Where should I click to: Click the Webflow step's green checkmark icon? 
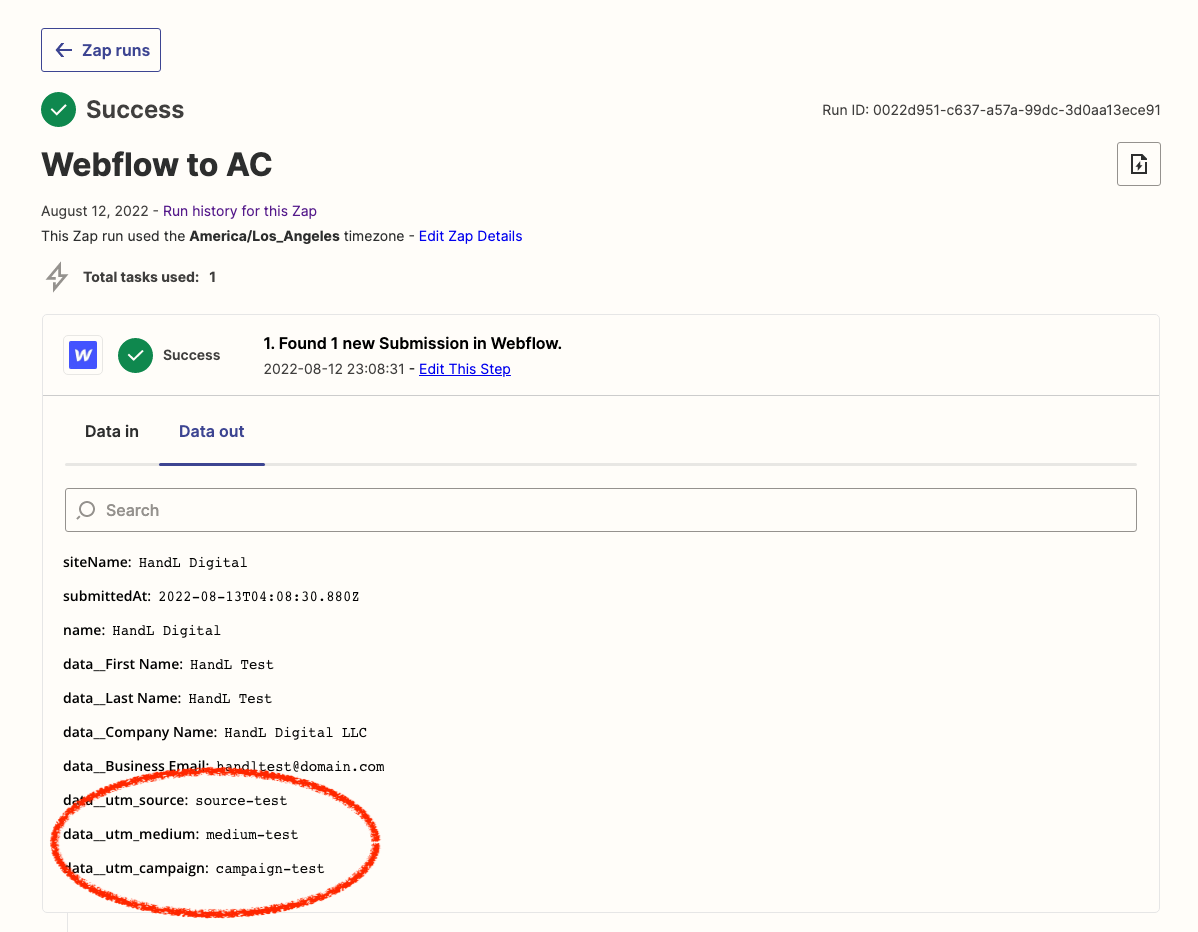pyautogui.click(x=135, y=355)
